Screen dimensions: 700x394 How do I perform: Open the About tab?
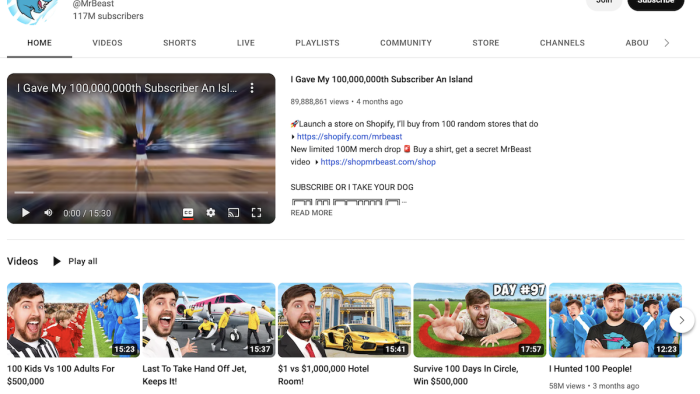(x=637, y=43)
